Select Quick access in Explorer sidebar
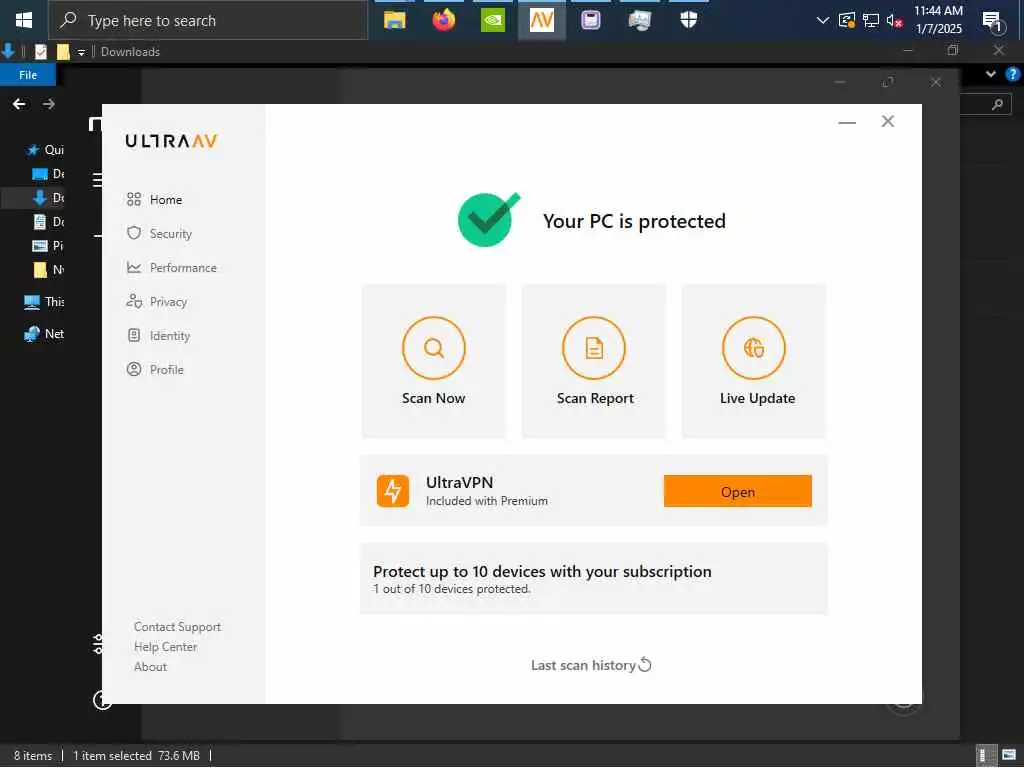The image size is (1024, 768). pyautogui.click(x=44, y=150)
